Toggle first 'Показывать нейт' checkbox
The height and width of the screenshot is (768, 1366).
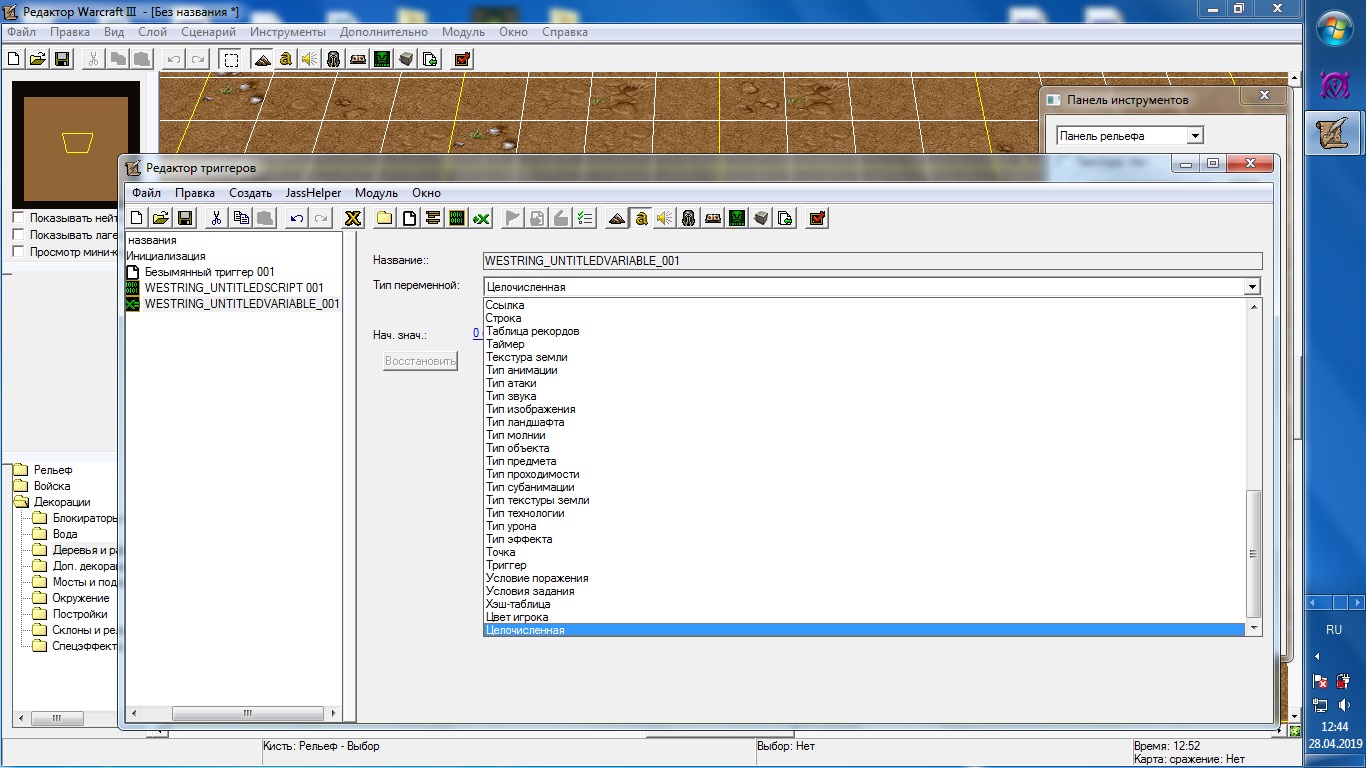18,218
